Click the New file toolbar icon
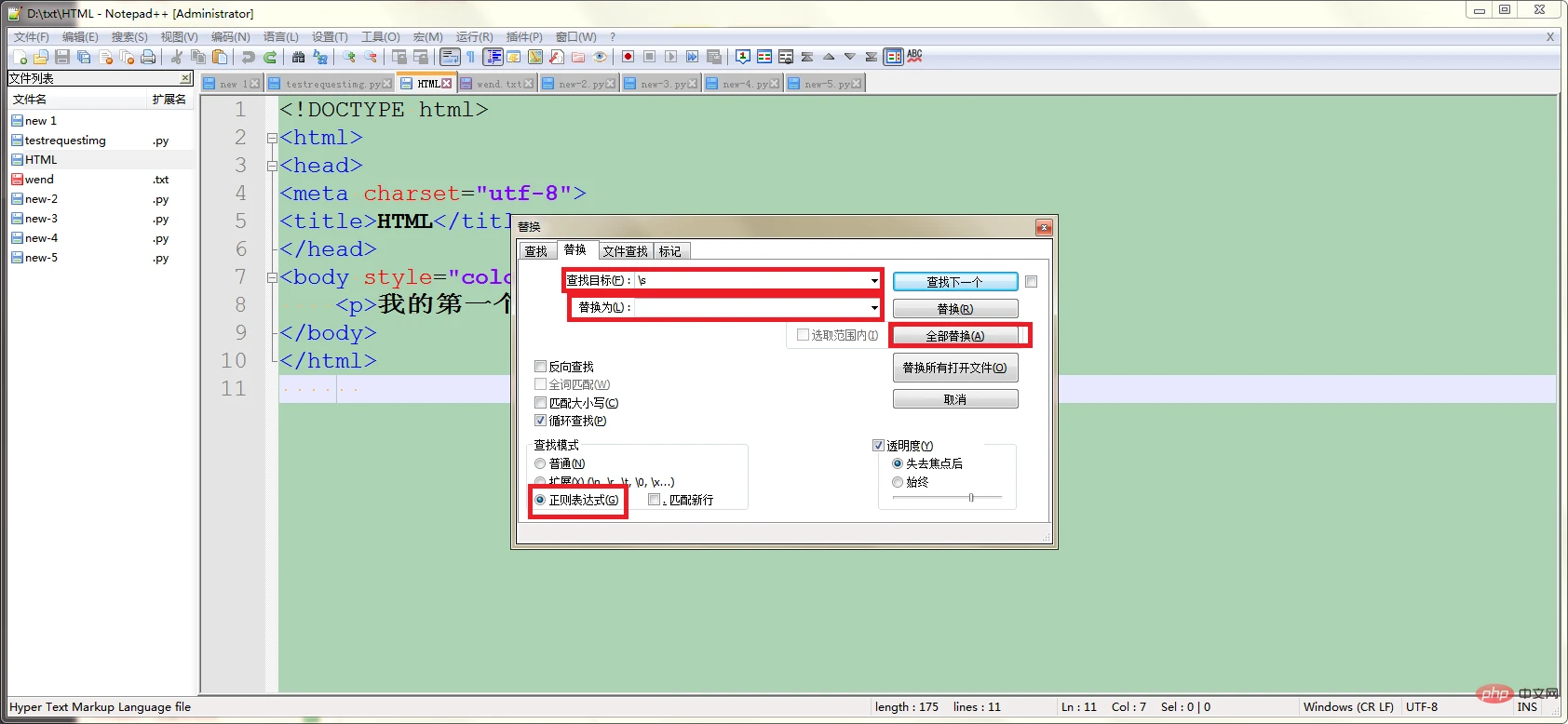The height and width of the screenshot is (724, 1568). tap(19, 58)
